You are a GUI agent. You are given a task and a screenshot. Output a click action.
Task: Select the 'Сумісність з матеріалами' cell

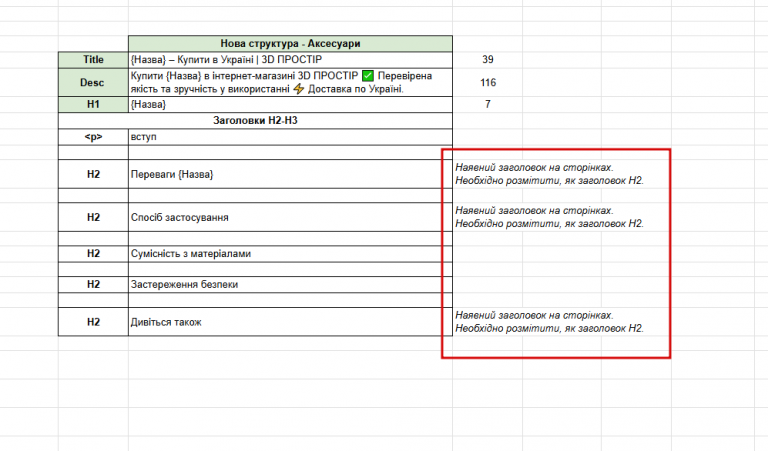[x=290, y=254]
